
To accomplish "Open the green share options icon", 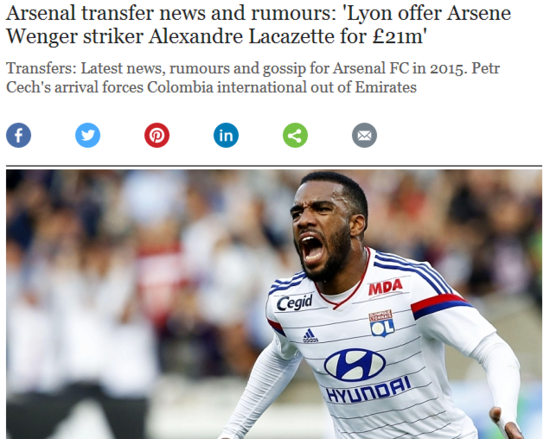I will (x=295, y=135).
